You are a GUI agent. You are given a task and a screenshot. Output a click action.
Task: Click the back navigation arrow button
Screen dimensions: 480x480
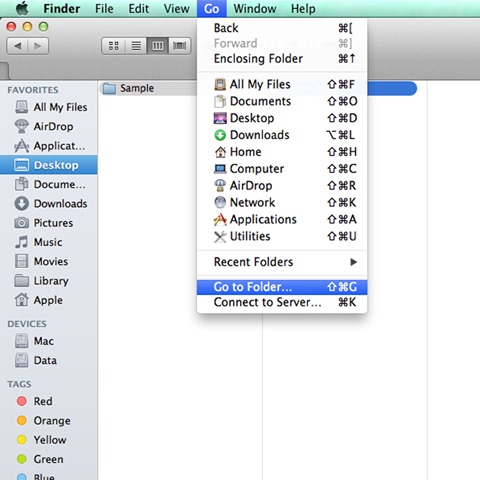pyautogui.click(x=18, y=46)
